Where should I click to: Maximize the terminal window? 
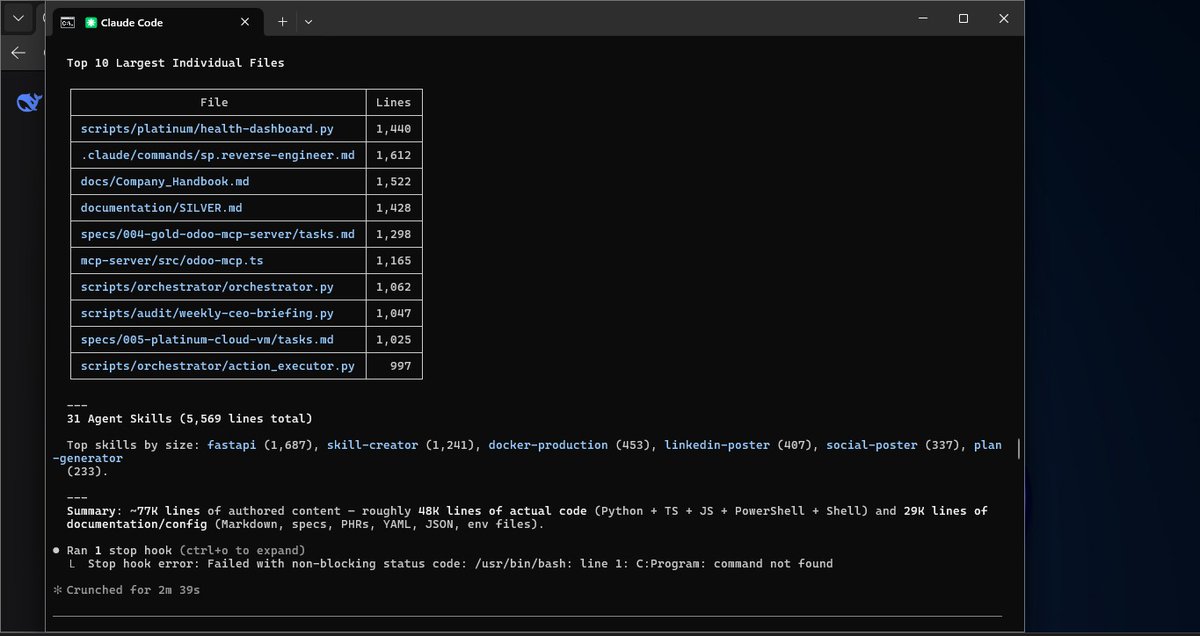click(x=963, y=19)
